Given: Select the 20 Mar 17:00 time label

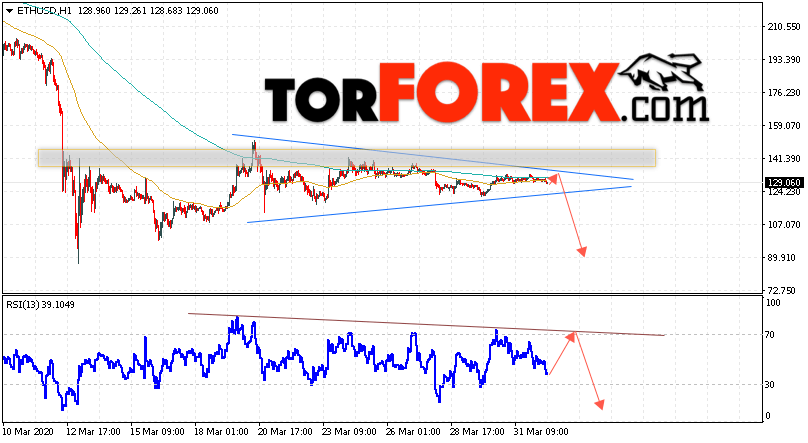Looking at the screenshot, I should click(285, 432).
